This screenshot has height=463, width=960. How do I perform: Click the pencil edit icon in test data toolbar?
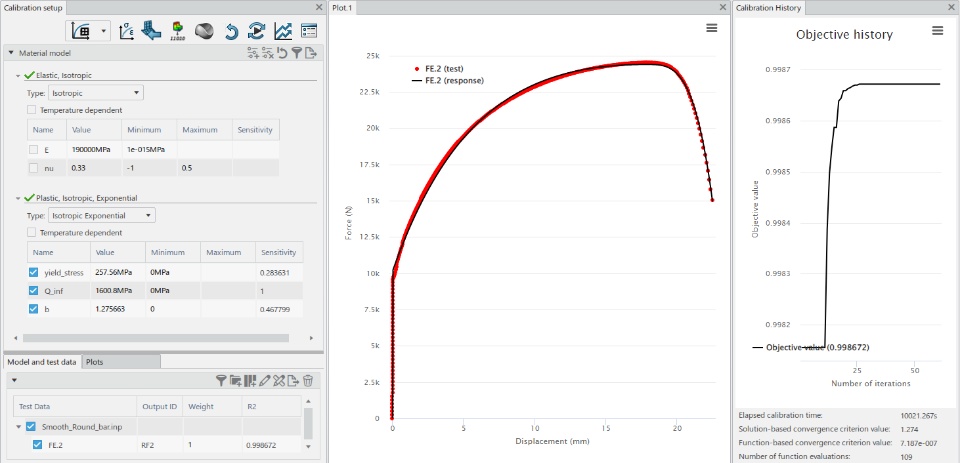(x=264, y=381)
